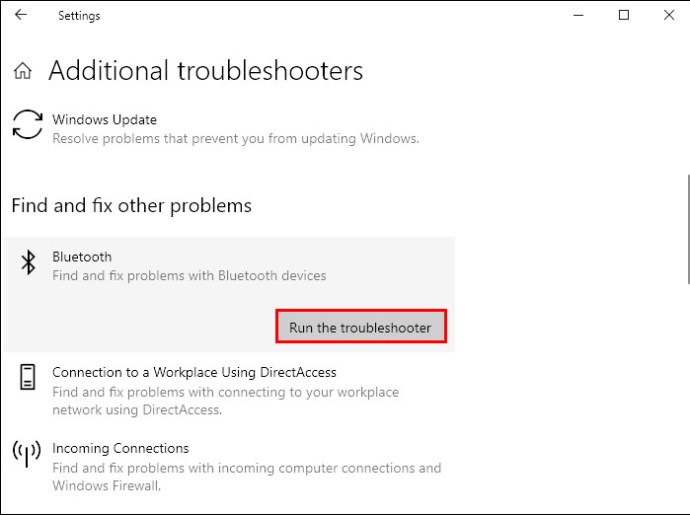Click the Incoming Connections antenna icon
The image size is (690, 515).
coord(27,453)
